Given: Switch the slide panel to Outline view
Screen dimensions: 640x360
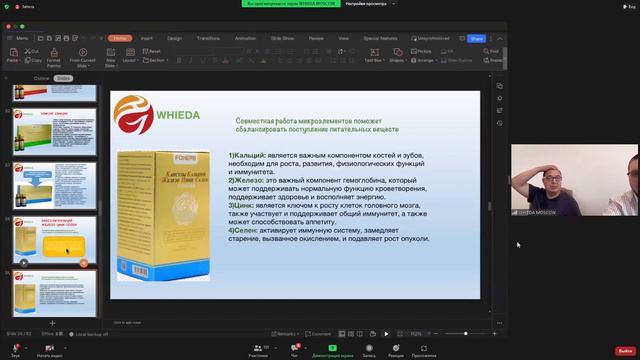Looking at the screenshot, I should click(x=41, y=78).
